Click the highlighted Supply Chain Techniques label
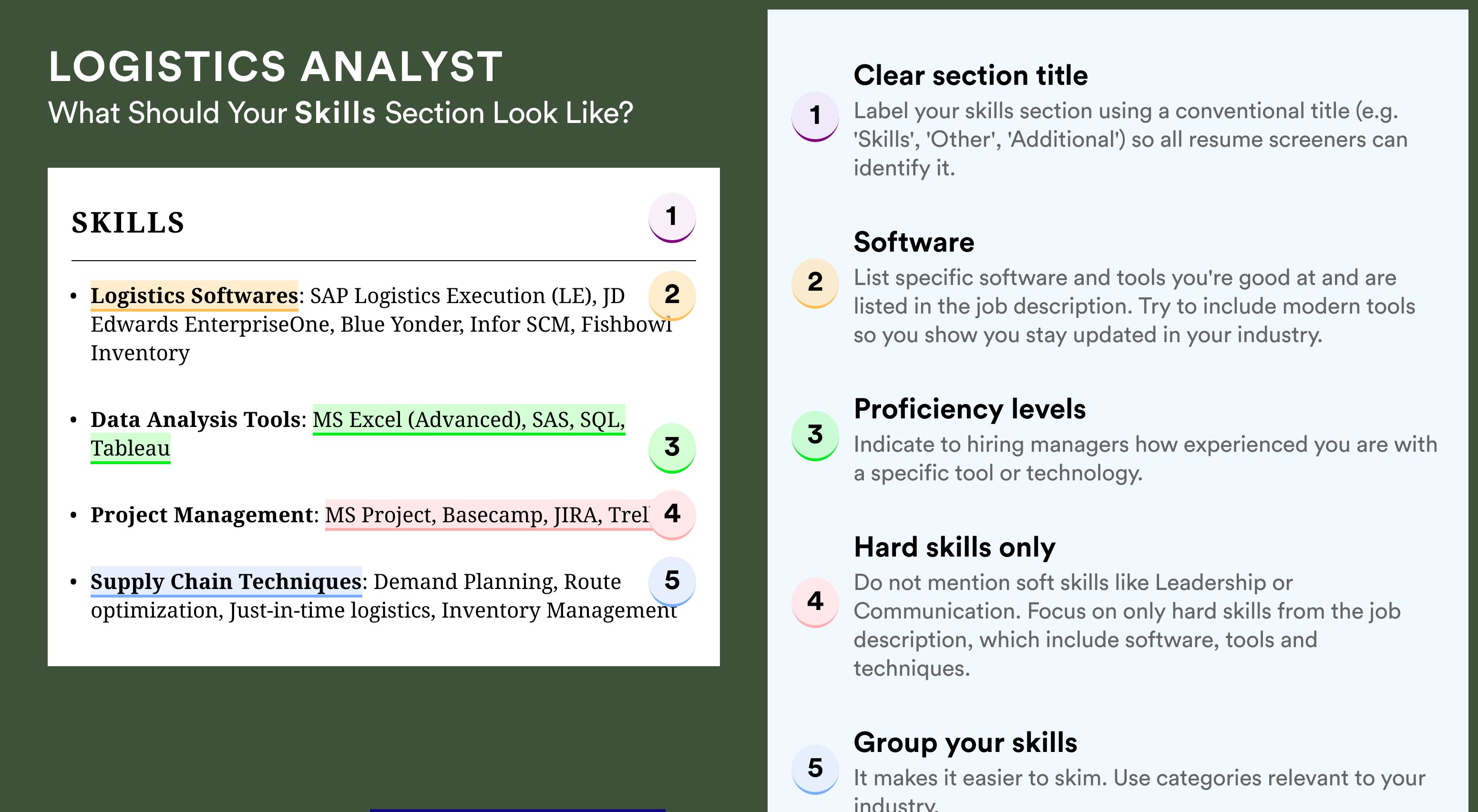This screenshot has width=1478, height=812. point(226,582)
